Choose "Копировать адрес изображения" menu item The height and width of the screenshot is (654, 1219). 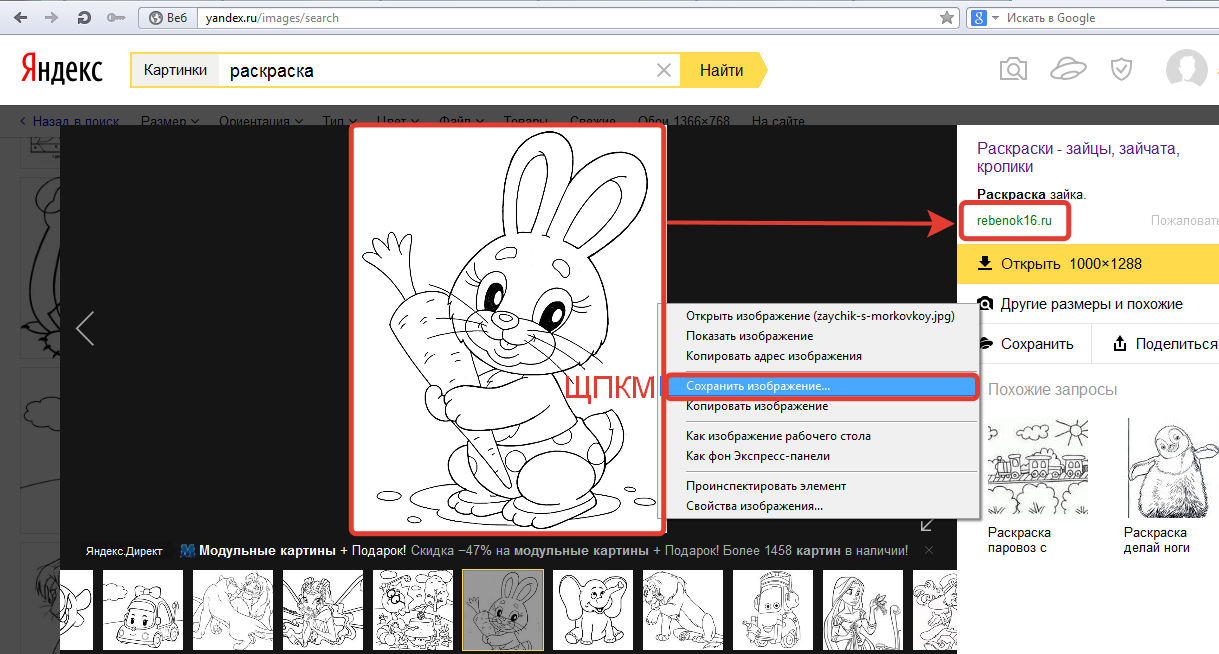click(x=773, y=356)
